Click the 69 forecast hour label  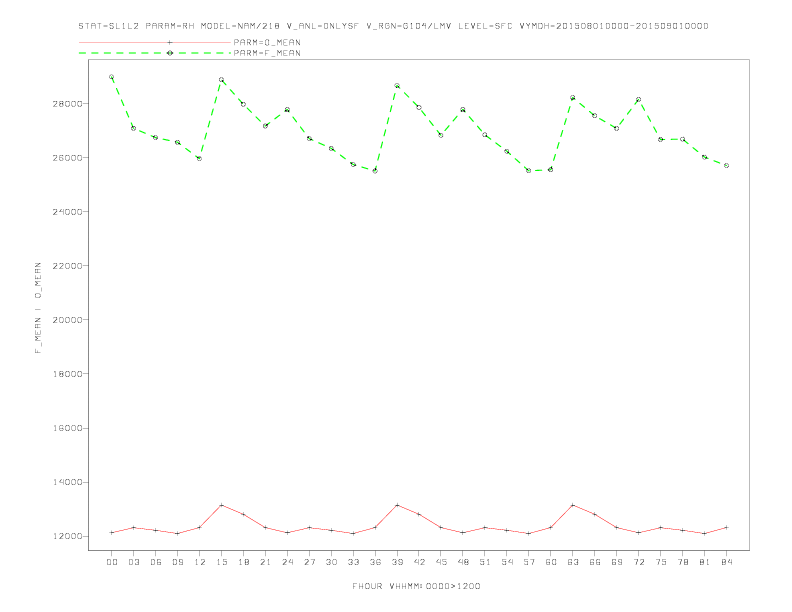tap(617, 562)
